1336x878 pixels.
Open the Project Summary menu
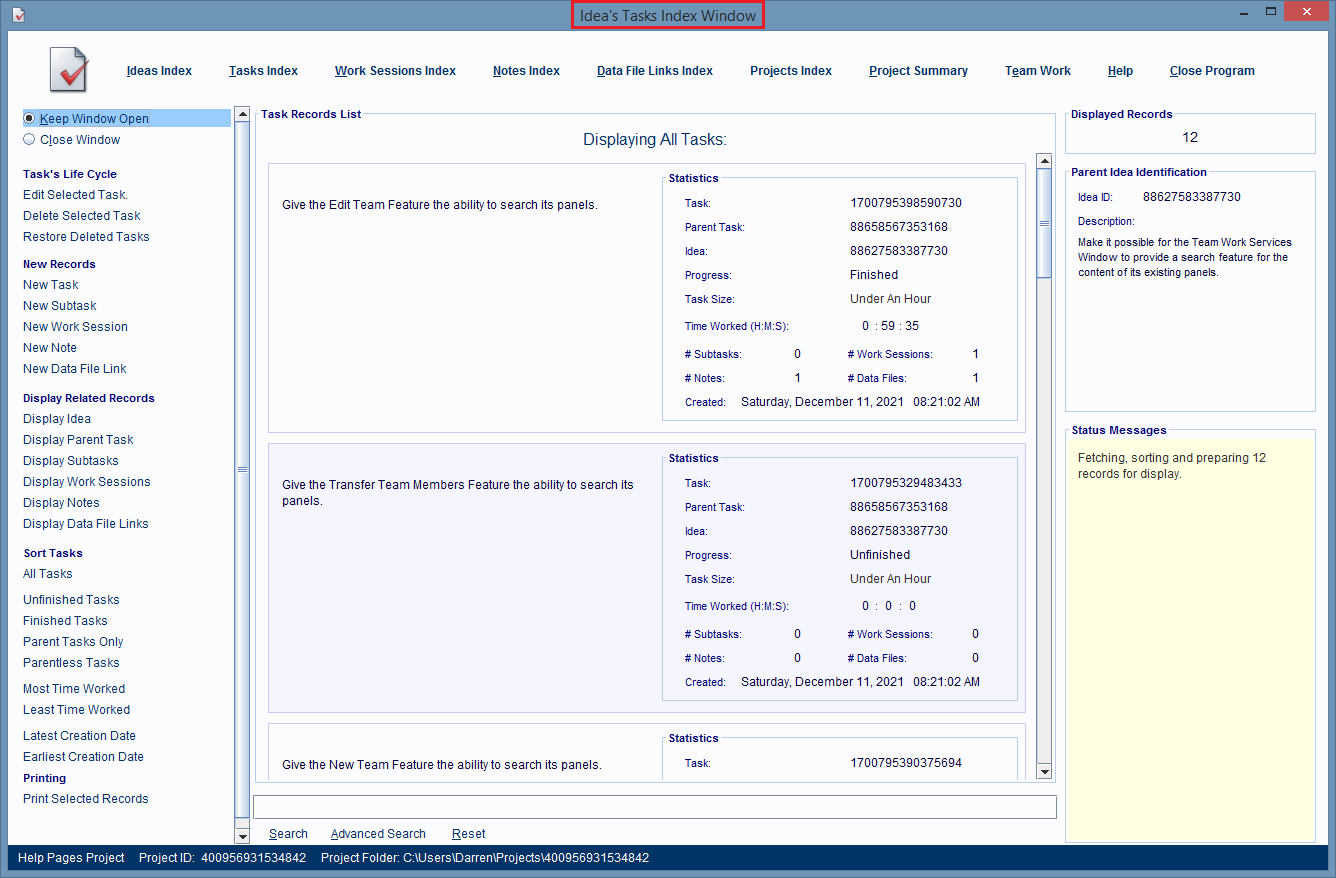click(918, 71)
